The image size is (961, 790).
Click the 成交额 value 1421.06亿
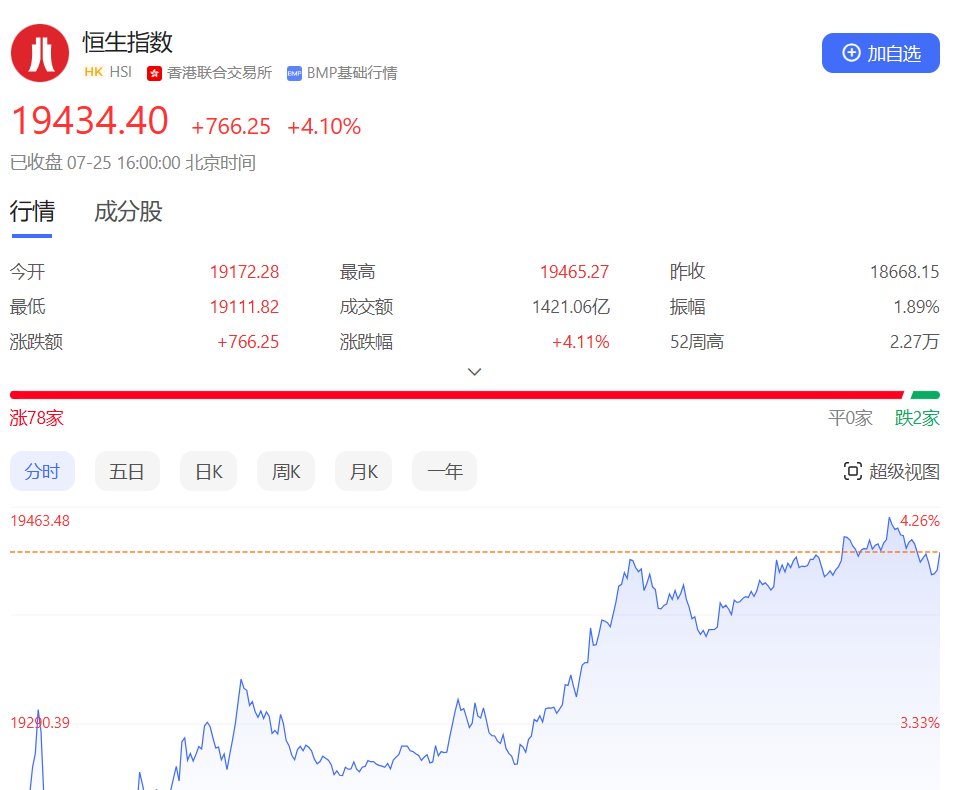click(571, 306)
